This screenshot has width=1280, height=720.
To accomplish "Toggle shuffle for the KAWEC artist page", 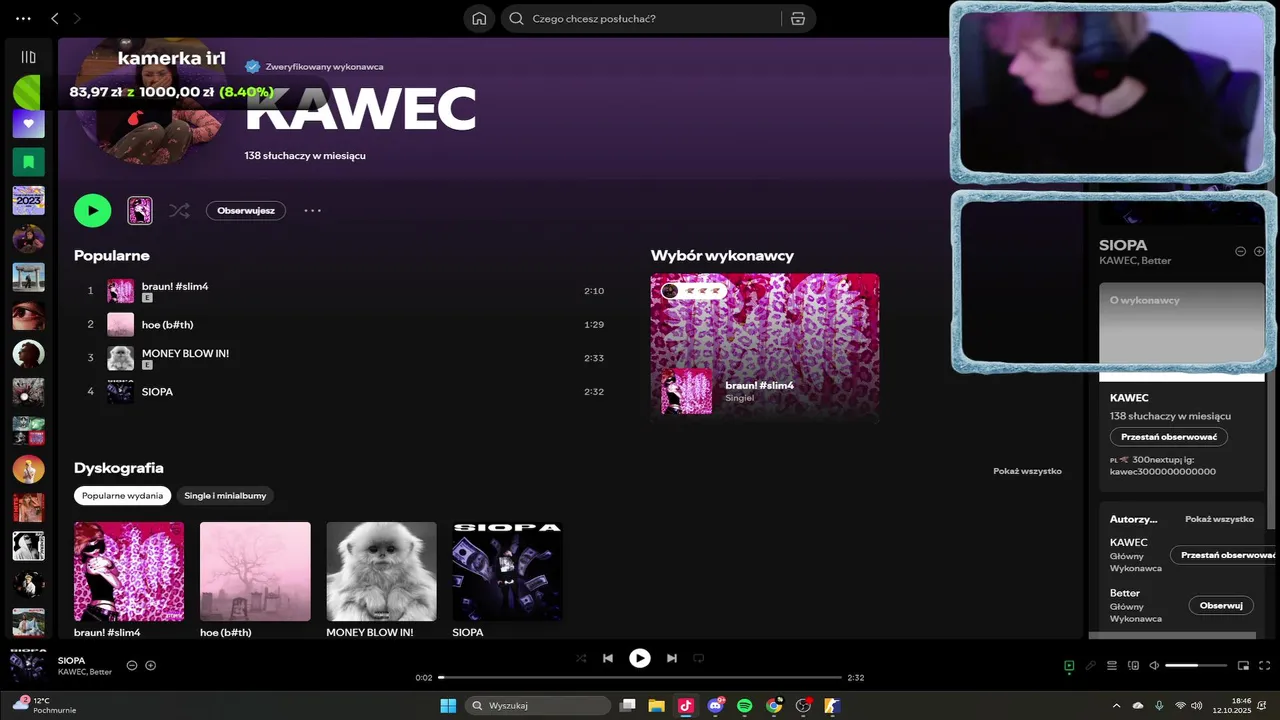I will click(179, 210).
